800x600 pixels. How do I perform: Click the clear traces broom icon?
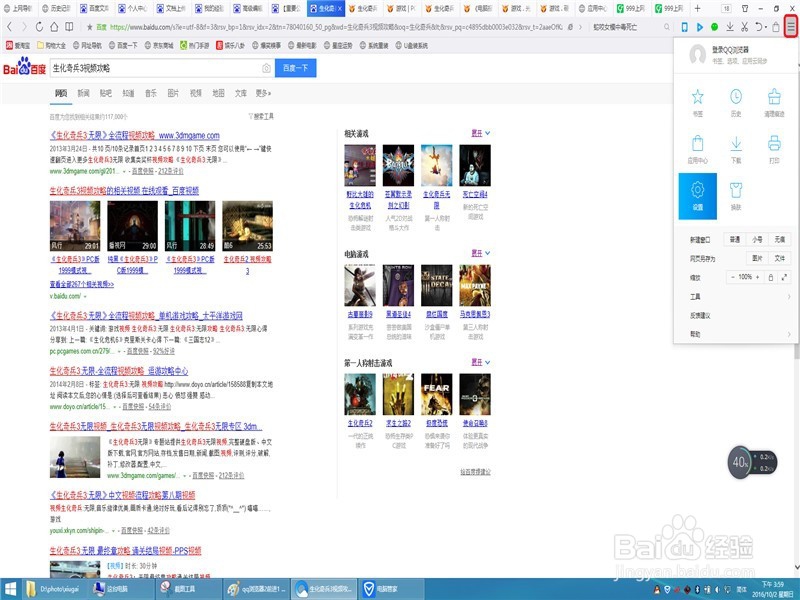click(774, 97)
